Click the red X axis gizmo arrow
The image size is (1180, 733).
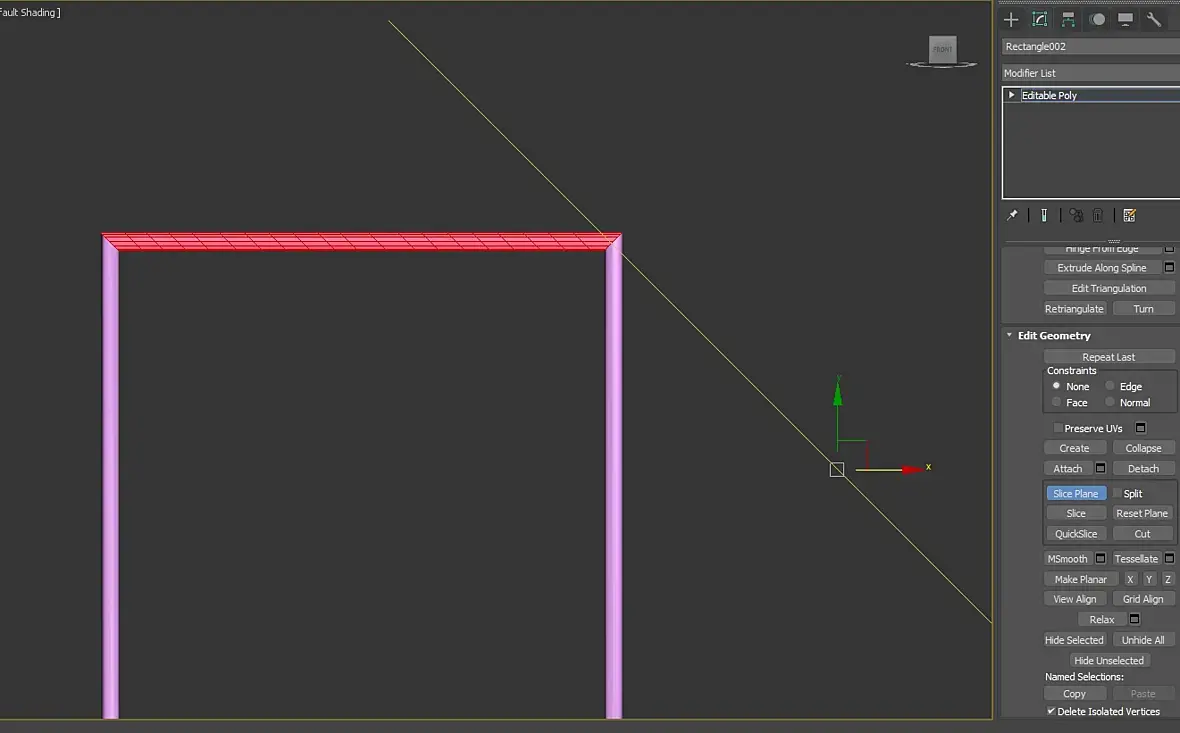912,470
